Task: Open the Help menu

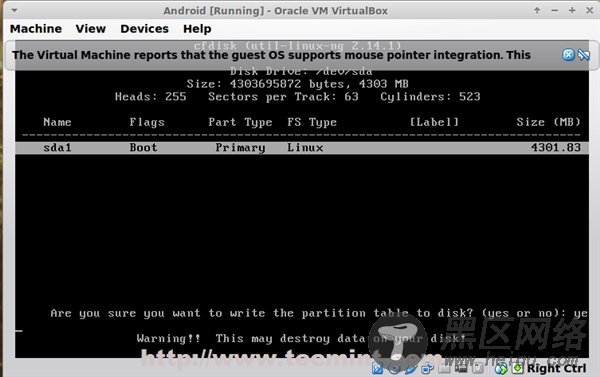Action: (197, 29)
